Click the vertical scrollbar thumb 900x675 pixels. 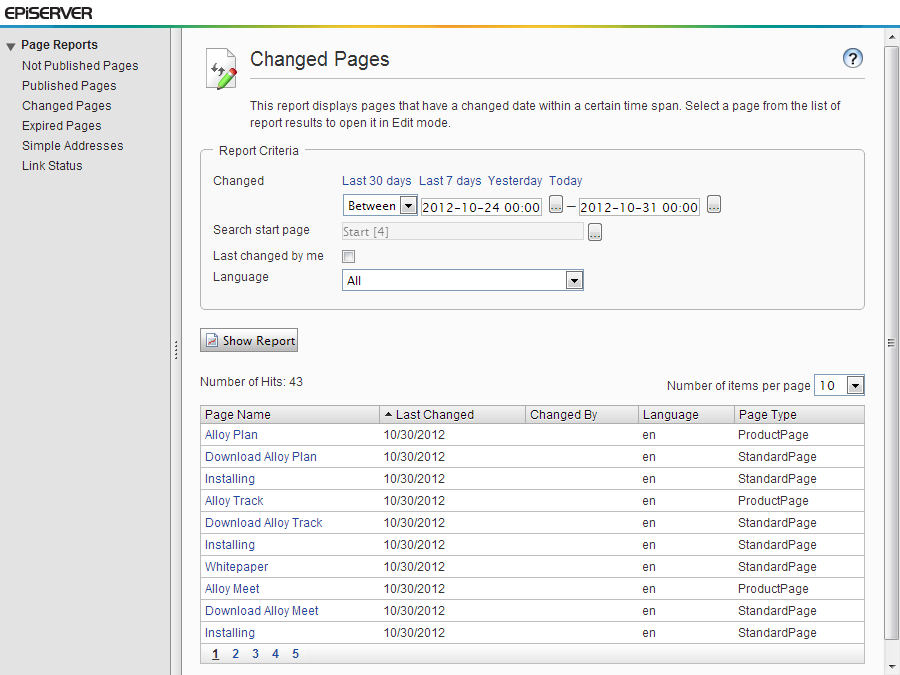tap(891, 343)
